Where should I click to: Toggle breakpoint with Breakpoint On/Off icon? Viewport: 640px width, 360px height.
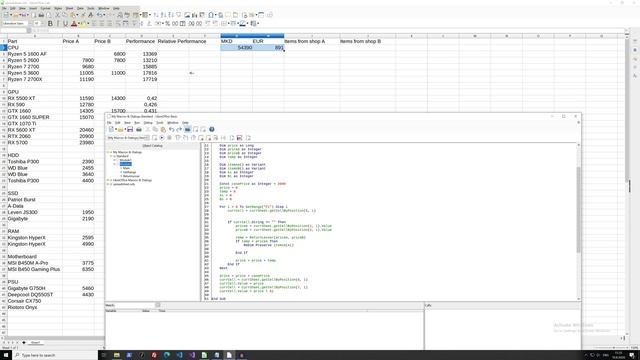pyautogui.click(x=201, y=138)
